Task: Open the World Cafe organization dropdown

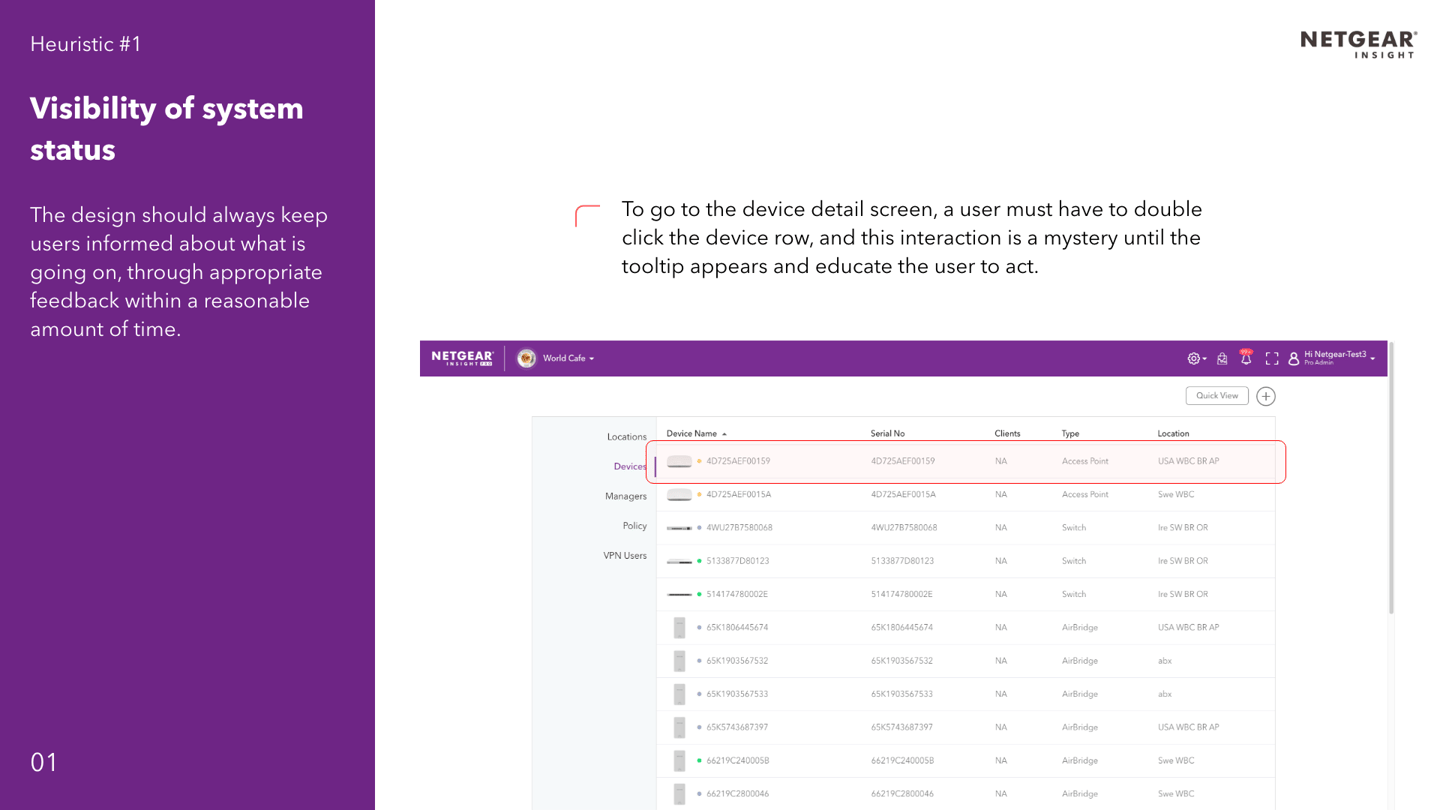Action: (568, 359)
